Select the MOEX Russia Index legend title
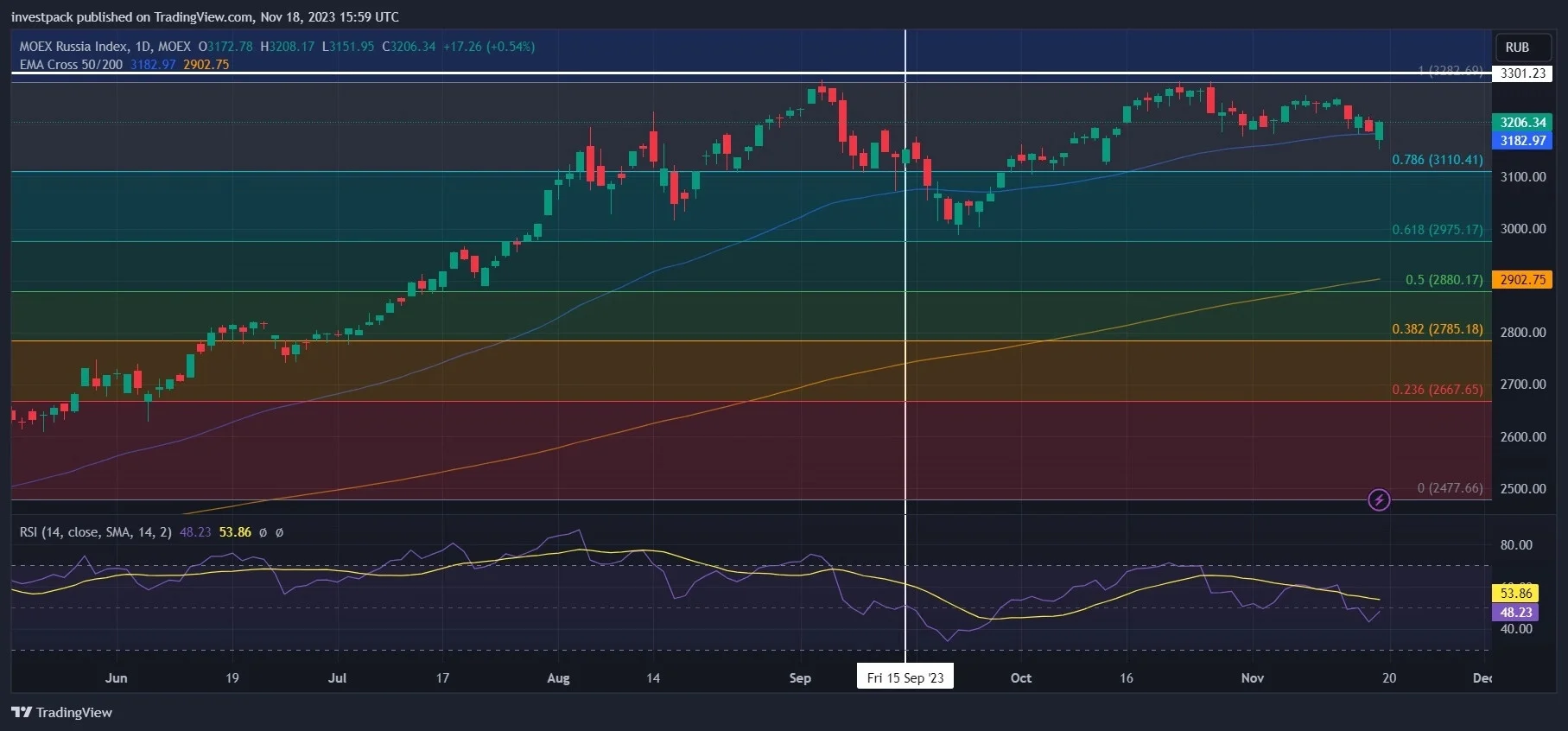The width and height of the screenshot is (1568, 731). point(105,47)
